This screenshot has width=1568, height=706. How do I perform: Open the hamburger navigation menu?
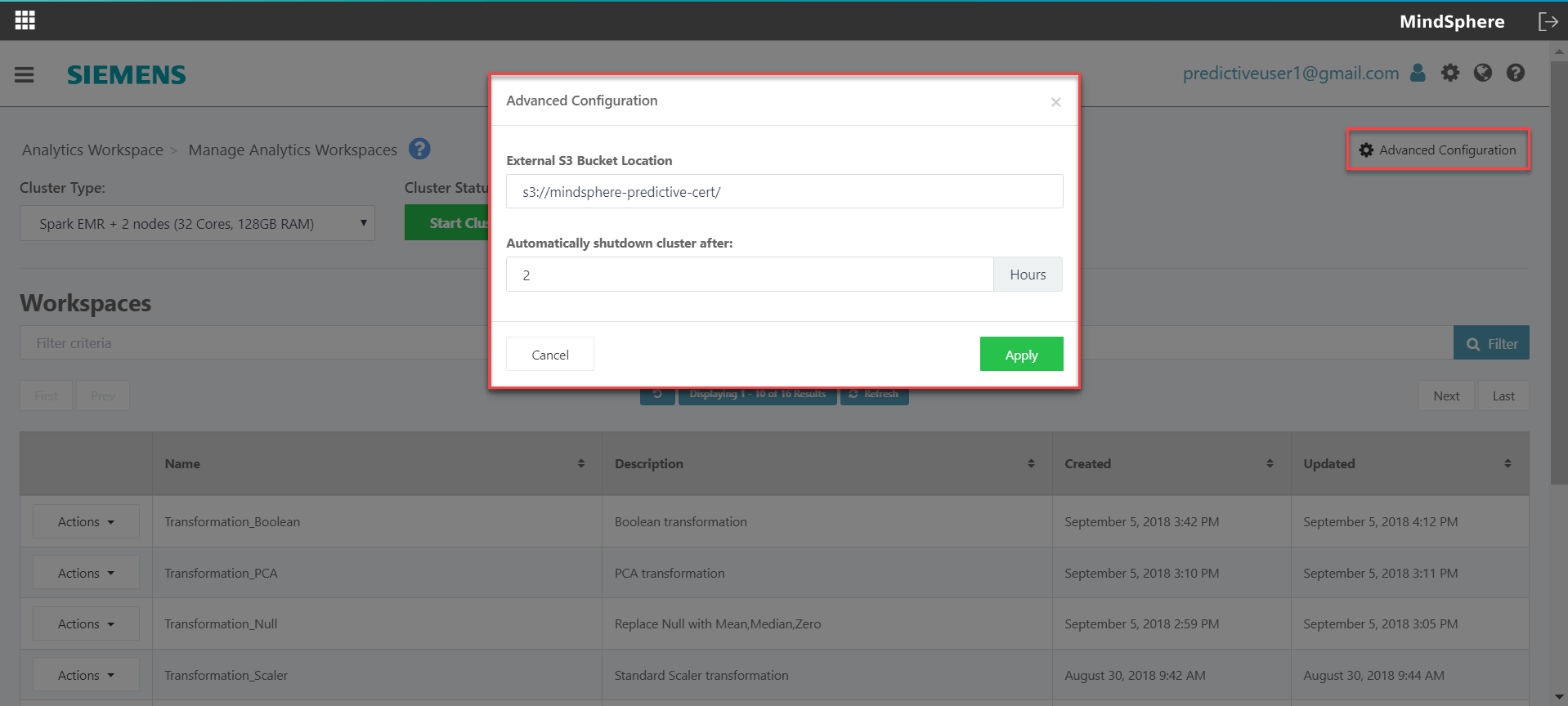[25, 75]
